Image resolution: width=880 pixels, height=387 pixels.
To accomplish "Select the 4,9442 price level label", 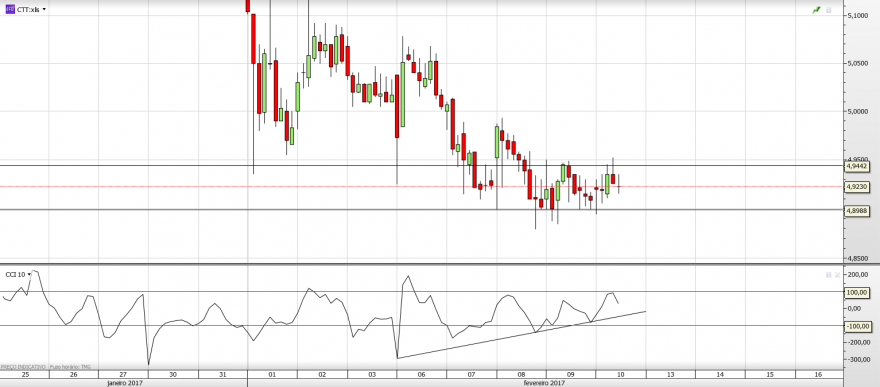I will coord(857,166).
